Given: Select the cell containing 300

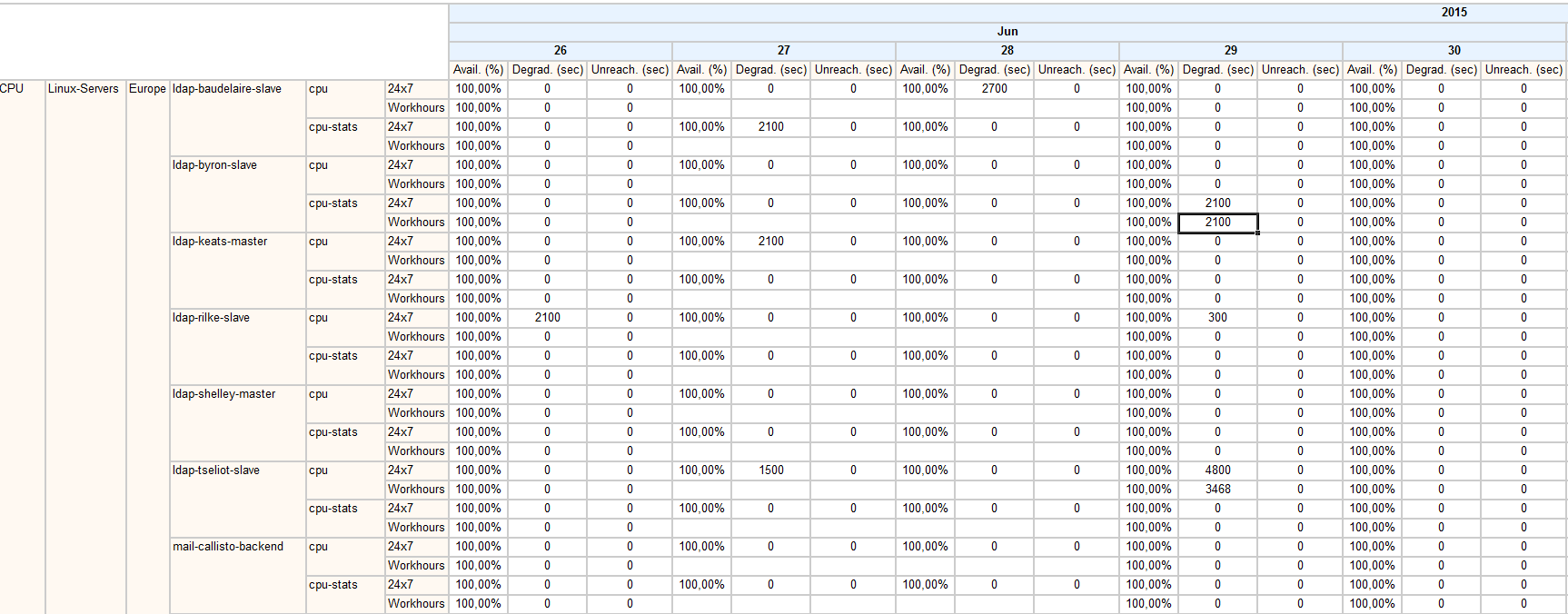Looking at the screenshot, I should tap(1217, 318).
